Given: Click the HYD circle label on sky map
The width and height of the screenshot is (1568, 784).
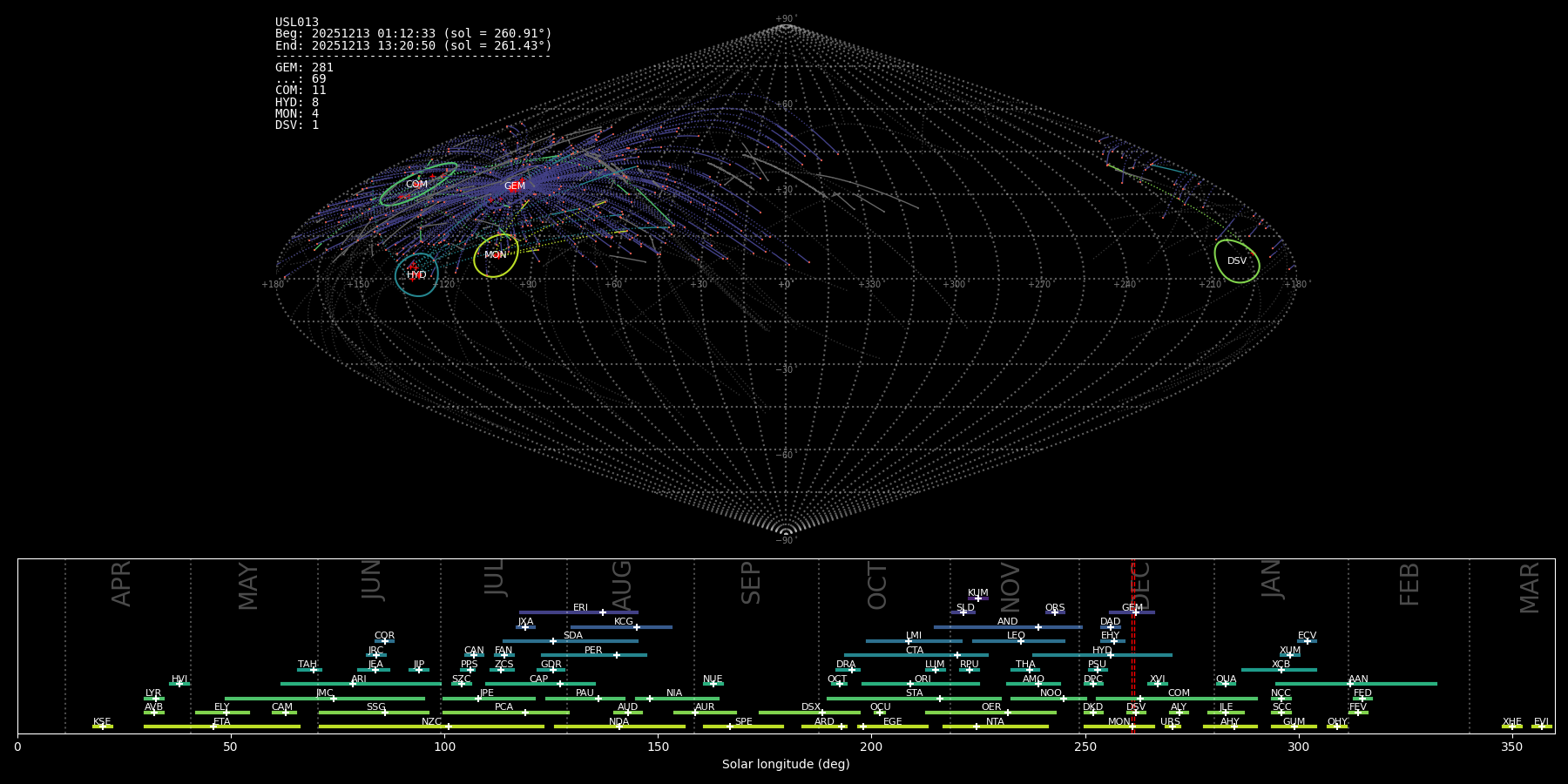Looking at the screenshot, I should point(417,275).
